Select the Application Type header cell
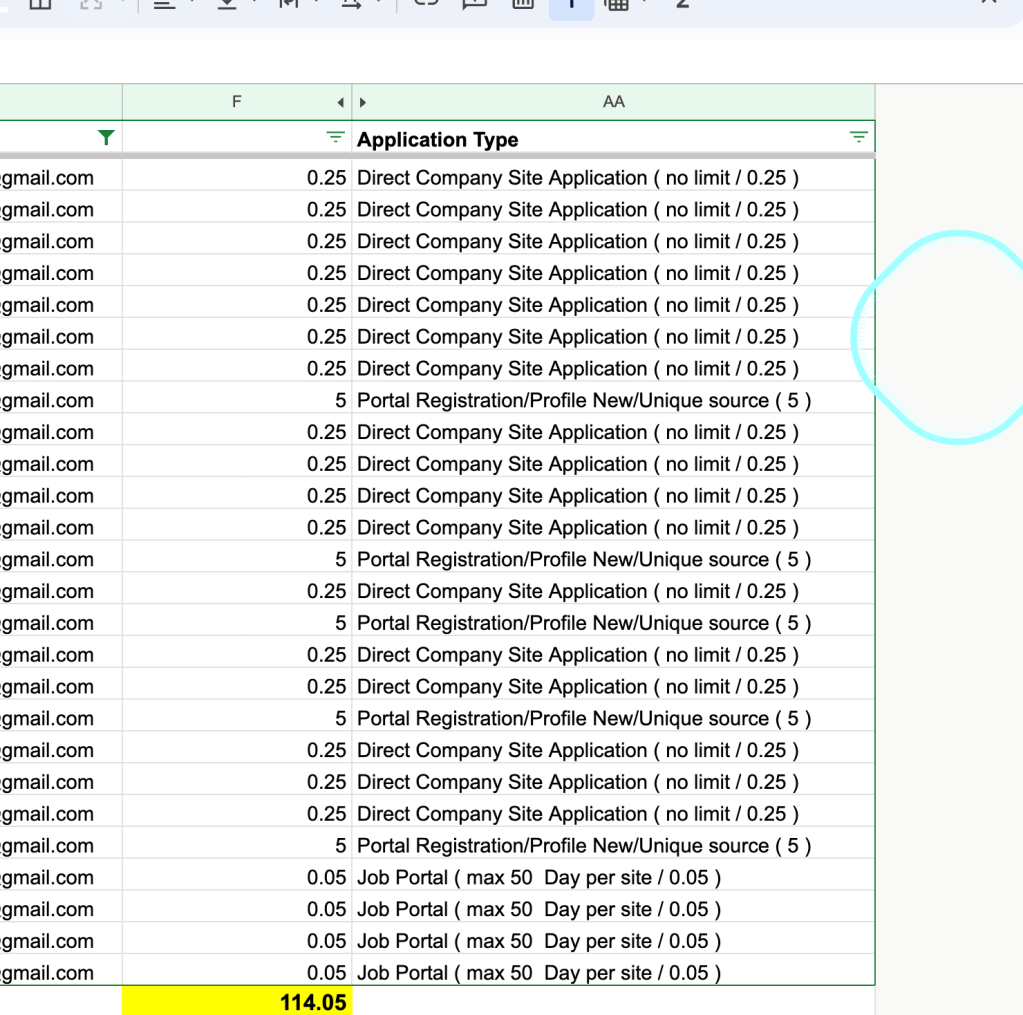Screen dimensions: 1023x1015 [613, 139]
